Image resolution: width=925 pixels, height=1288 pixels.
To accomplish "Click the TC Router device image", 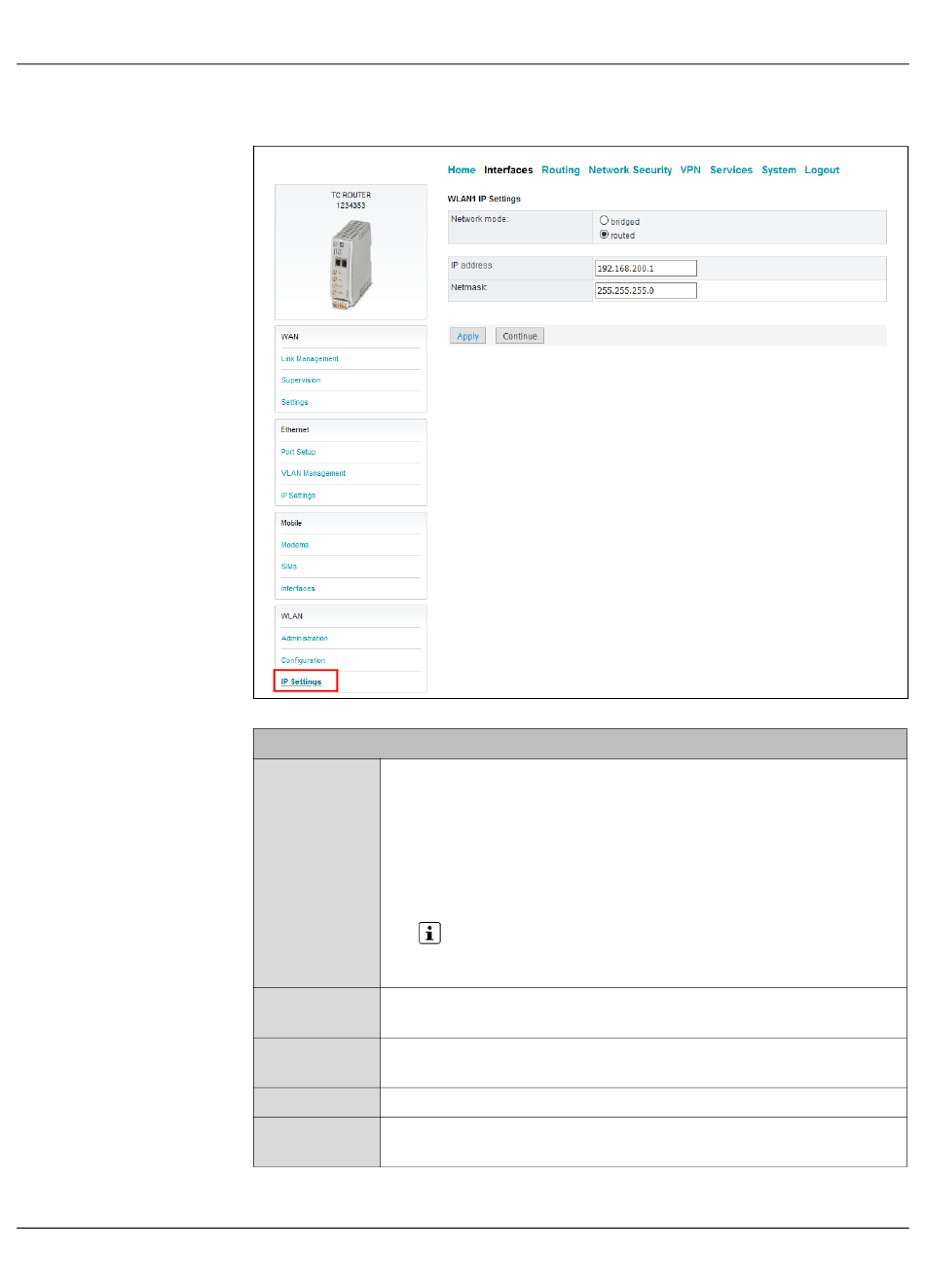I will pyautogui.click(x=351, y=265).
